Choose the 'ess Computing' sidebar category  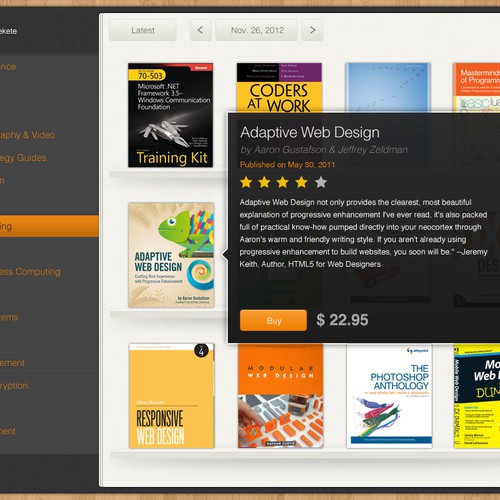(49, 272)
